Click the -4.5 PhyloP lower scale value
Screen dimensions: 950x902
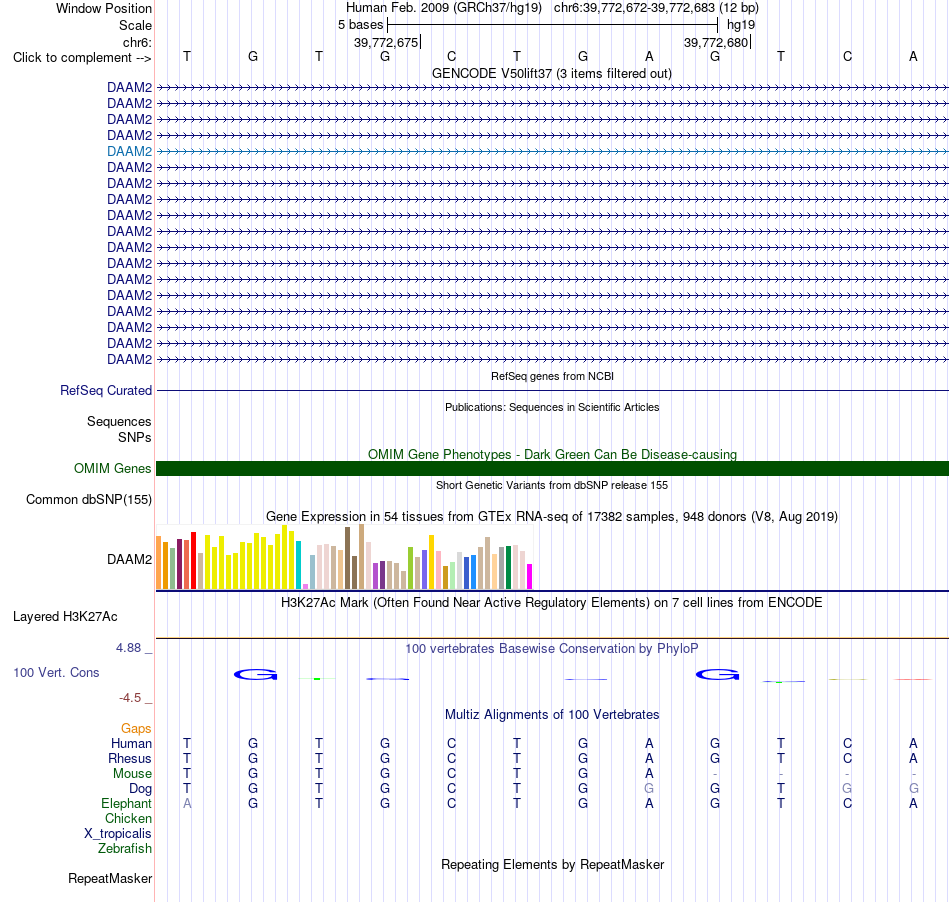pos(130,698)
